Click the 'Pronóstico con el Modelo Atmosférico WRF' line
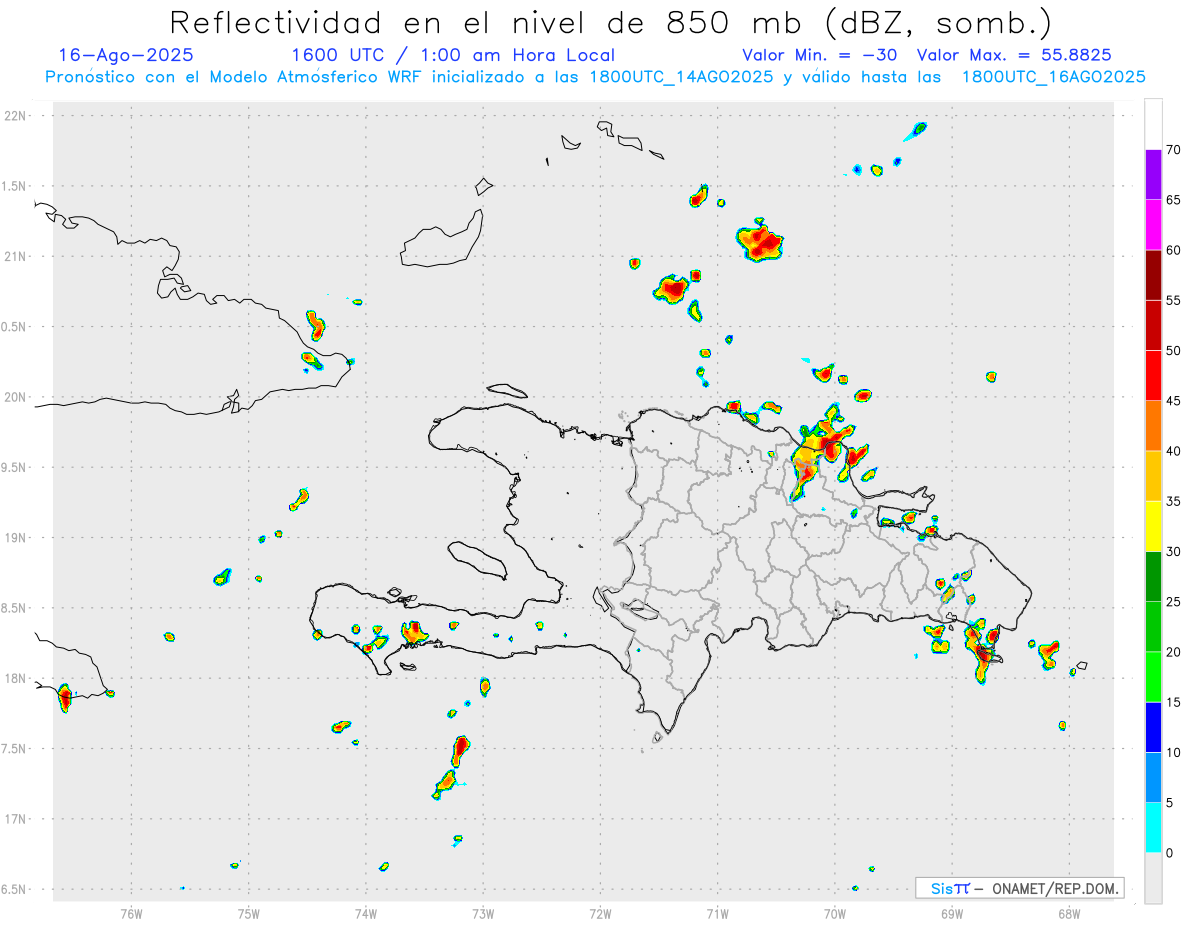1200x927 pixels. coord(595,77)
